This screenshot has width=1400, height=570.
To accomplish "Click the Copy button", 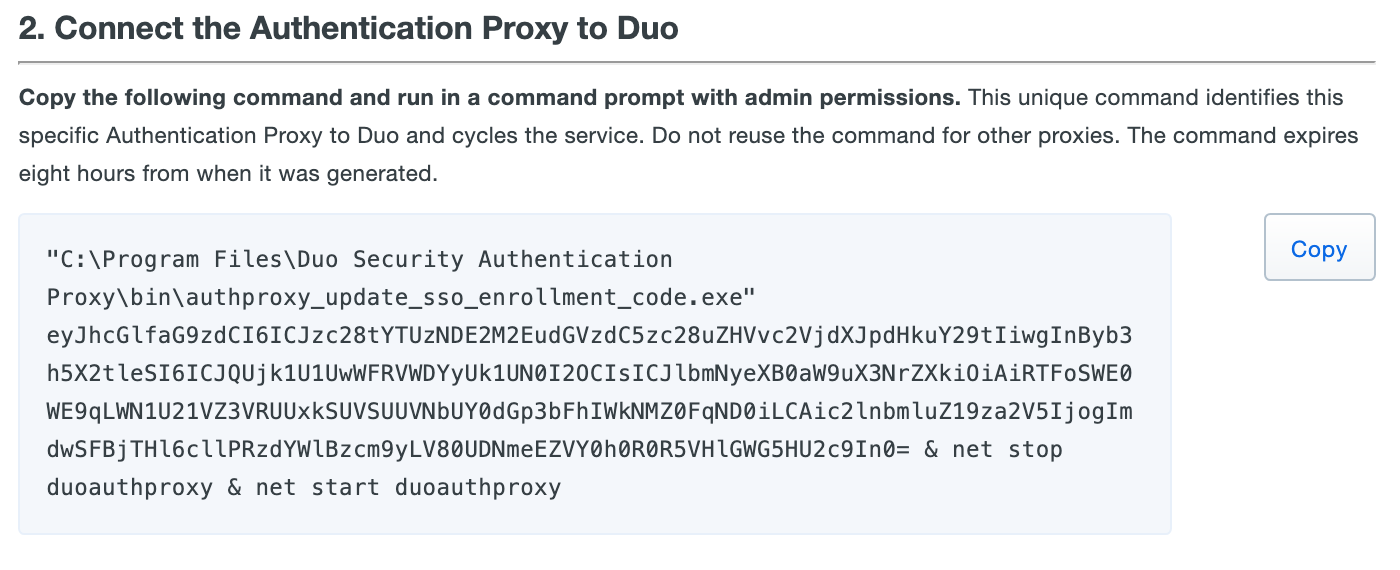I will point(1318,249).
